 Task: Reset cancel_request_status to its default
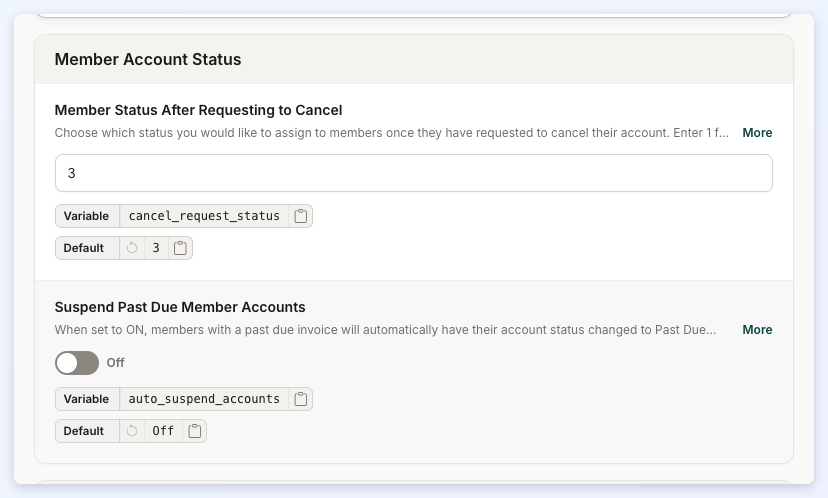(x=132, y=248)
